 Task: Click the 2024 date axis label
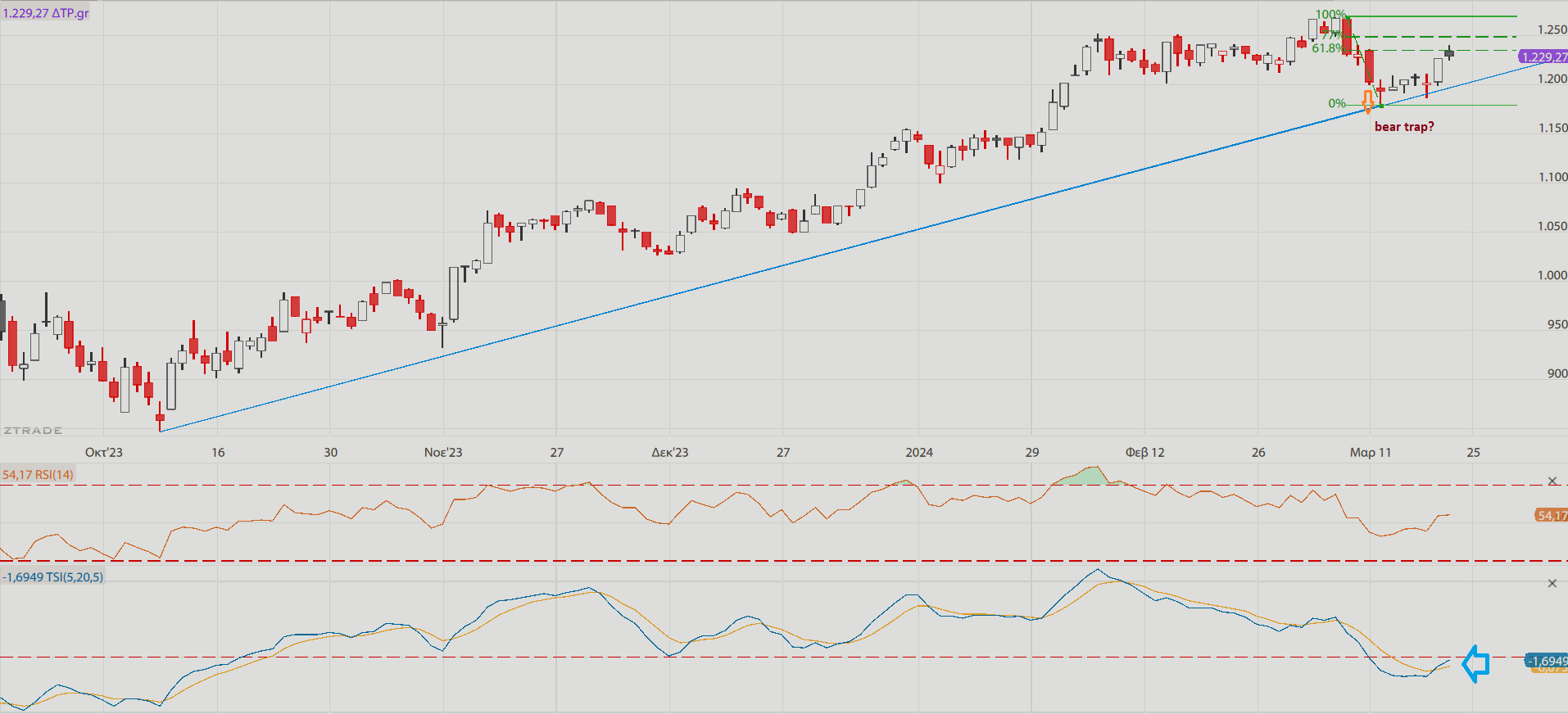919,452
